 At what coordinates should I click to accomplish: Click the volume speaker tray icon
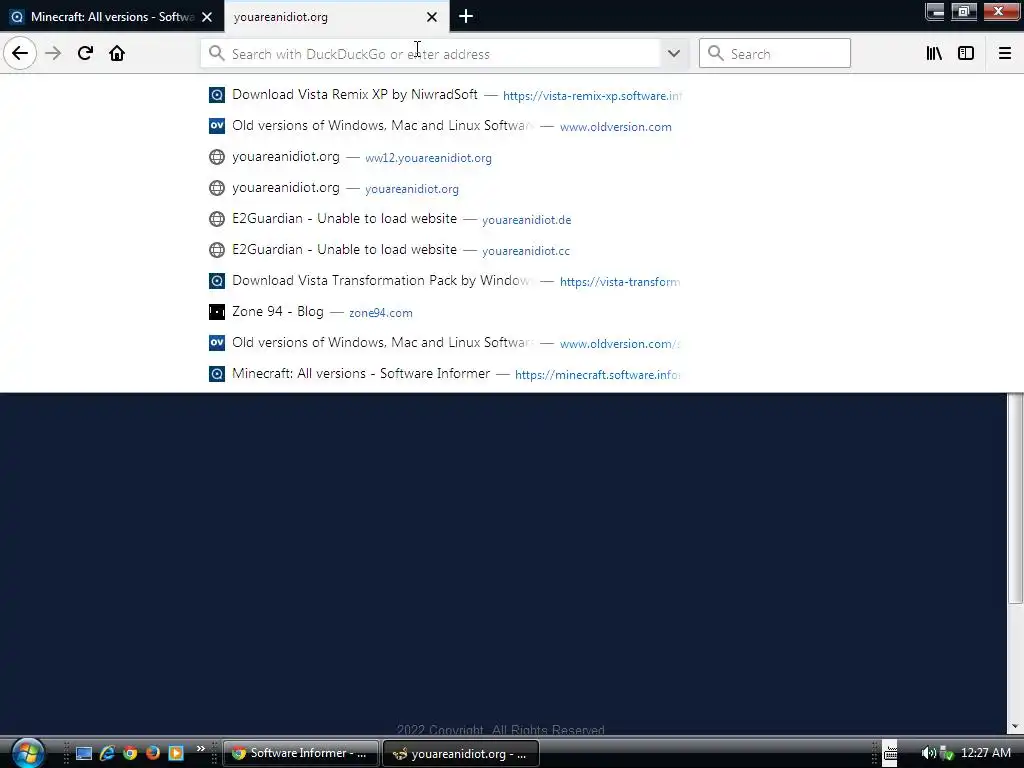coord(927,753)
